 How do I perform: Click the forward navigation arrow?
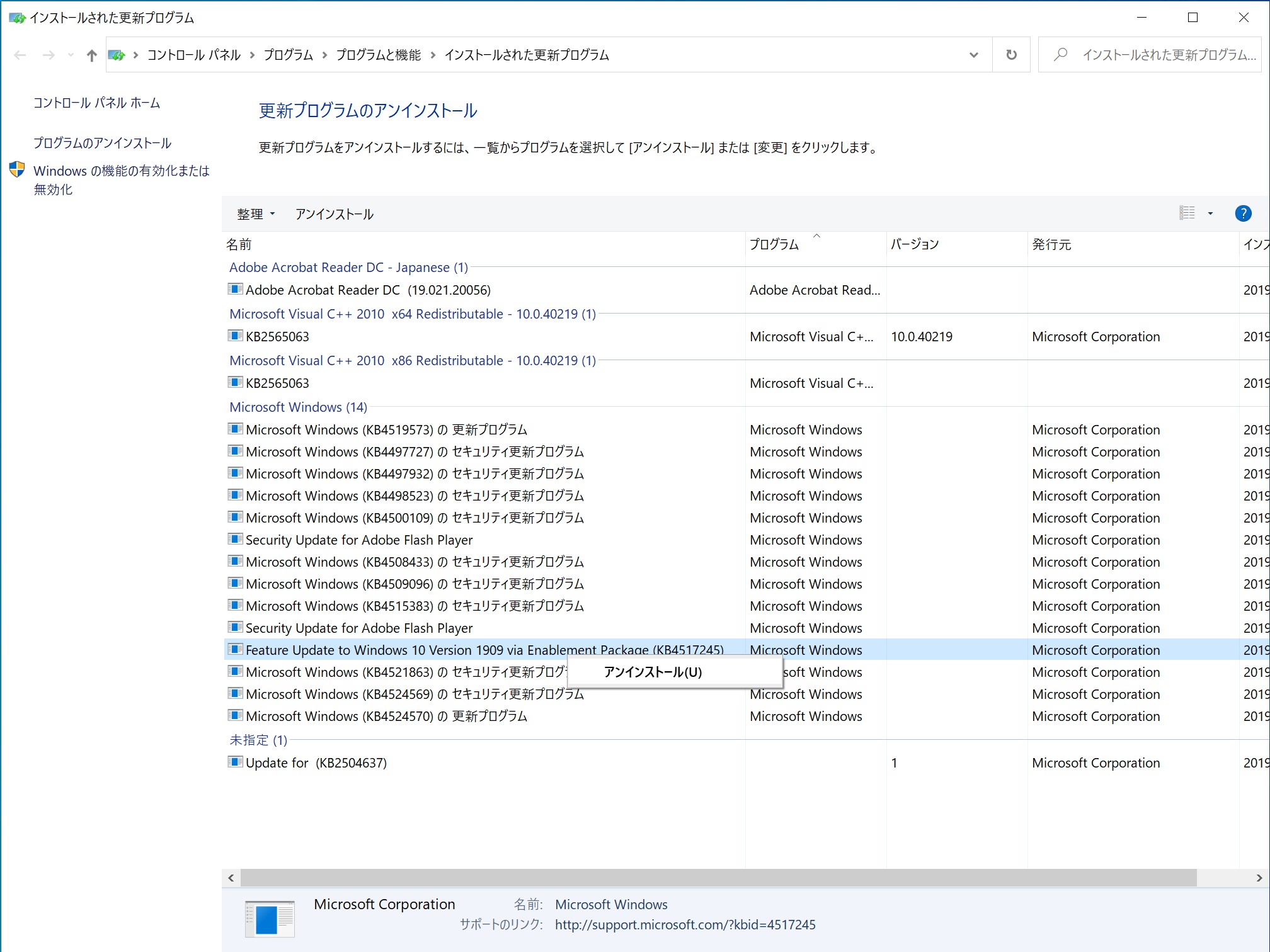click(49, 55)
